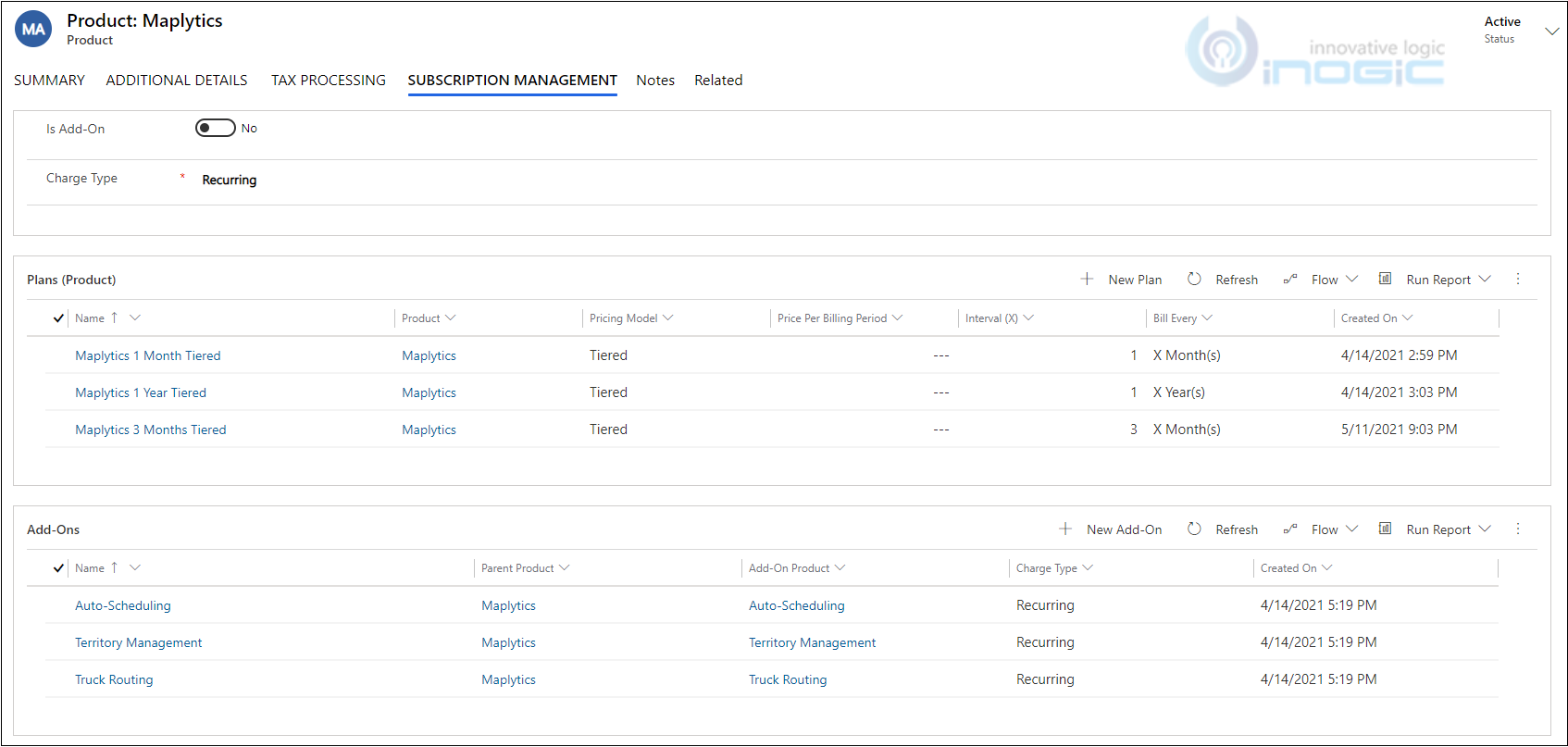
Task: Click Tiered cell in 1 Month row
Action: pyautogui.click(x=608, y=355)
